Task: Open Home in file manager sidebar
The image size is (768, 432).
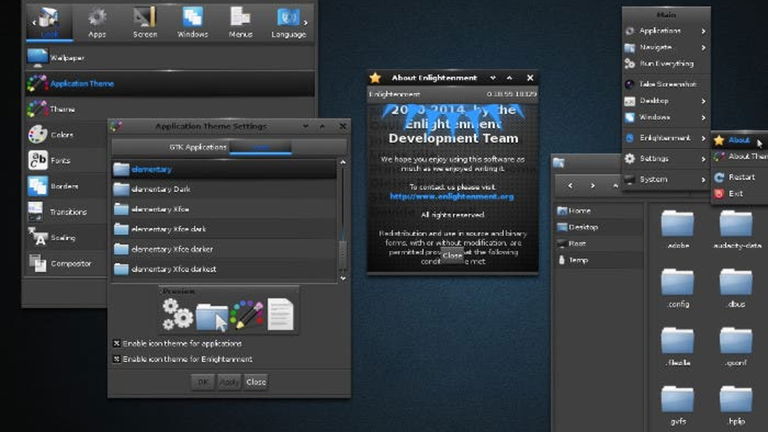Action: pos(599,211)
